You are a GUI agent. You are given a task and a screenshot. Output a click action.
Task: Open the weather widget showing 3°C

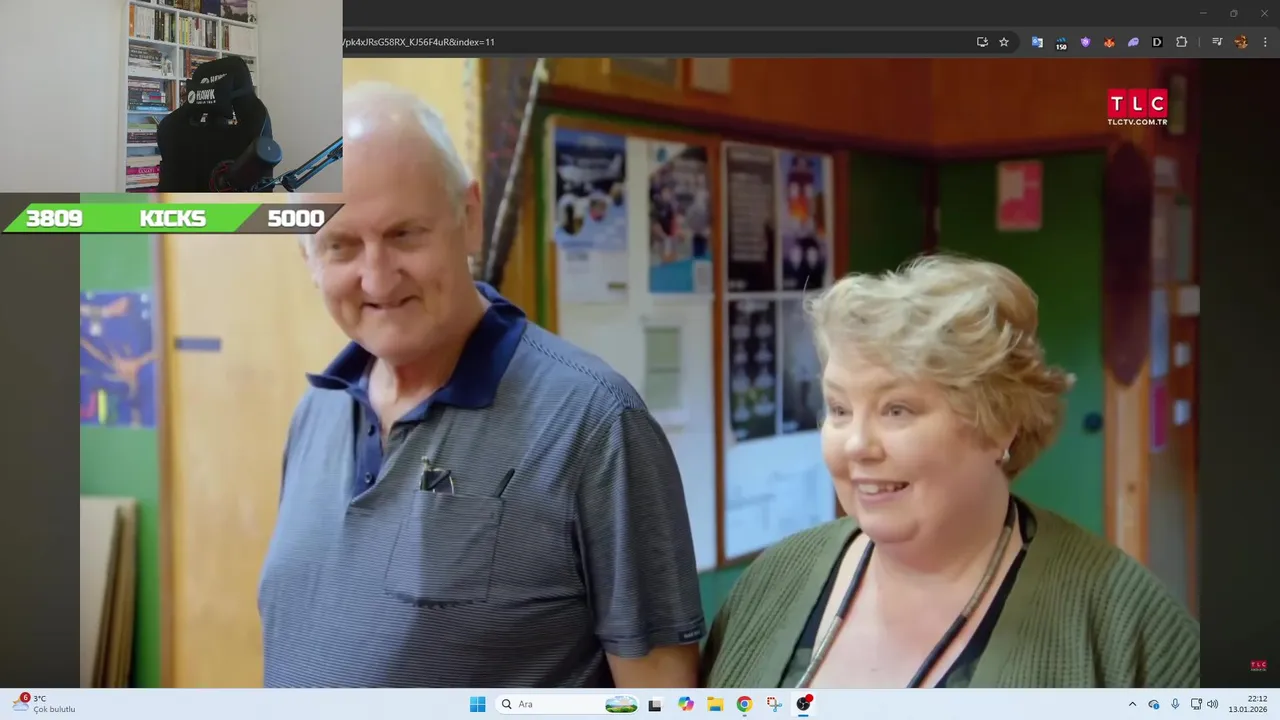(x=44, y=704)
